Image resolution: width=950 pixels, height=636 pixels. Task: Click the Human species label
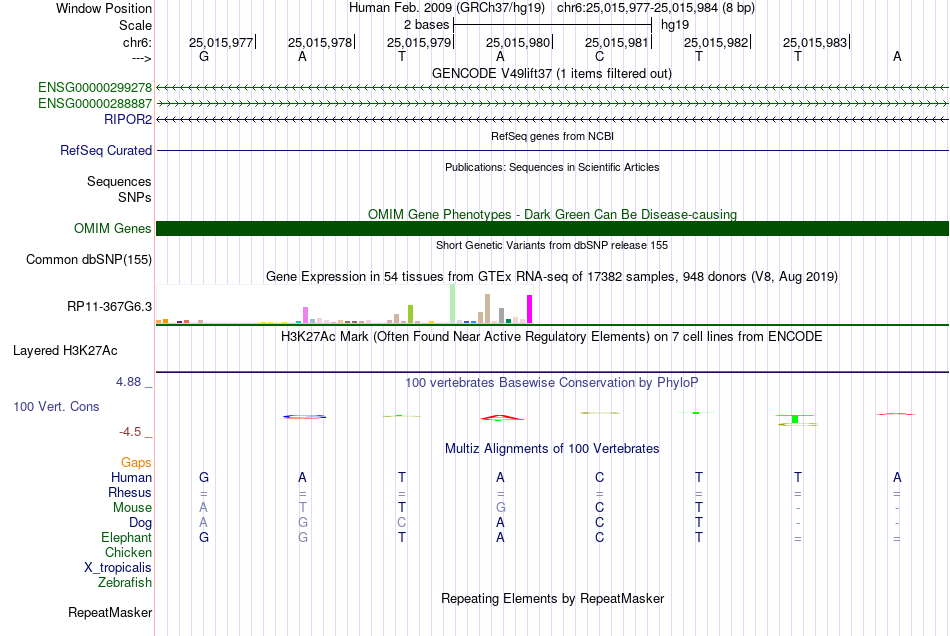coord(131,478)
